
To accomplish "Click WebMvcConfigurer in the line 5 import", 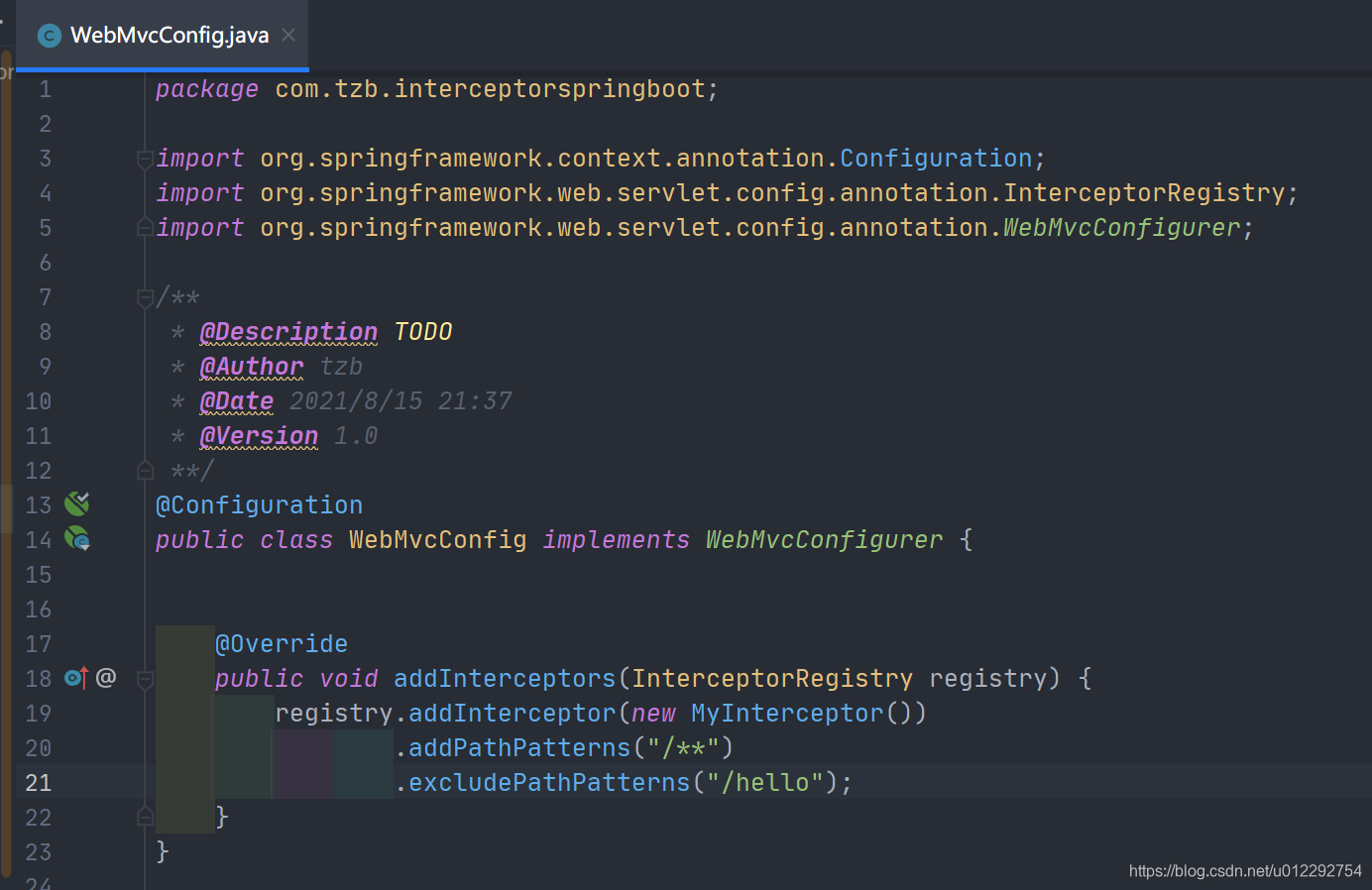I will pyautogui.click(x=1122, y=228).
